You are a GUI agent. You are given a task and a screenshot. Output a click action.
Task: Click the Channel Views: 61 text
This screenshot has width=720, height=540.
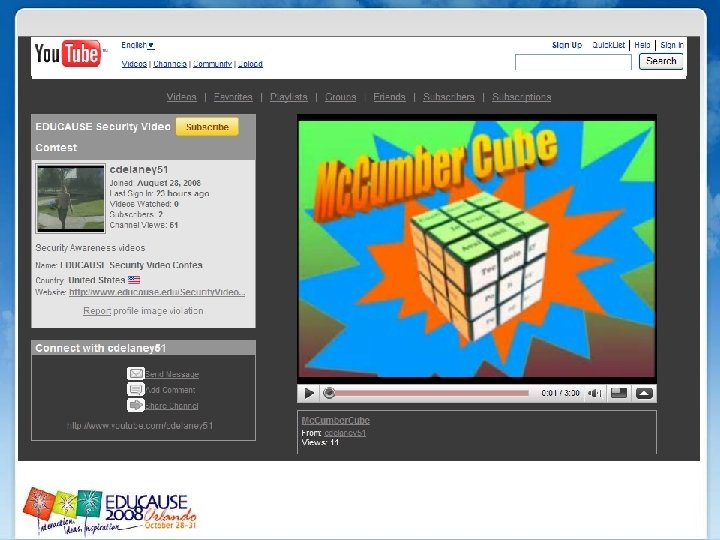144,225
